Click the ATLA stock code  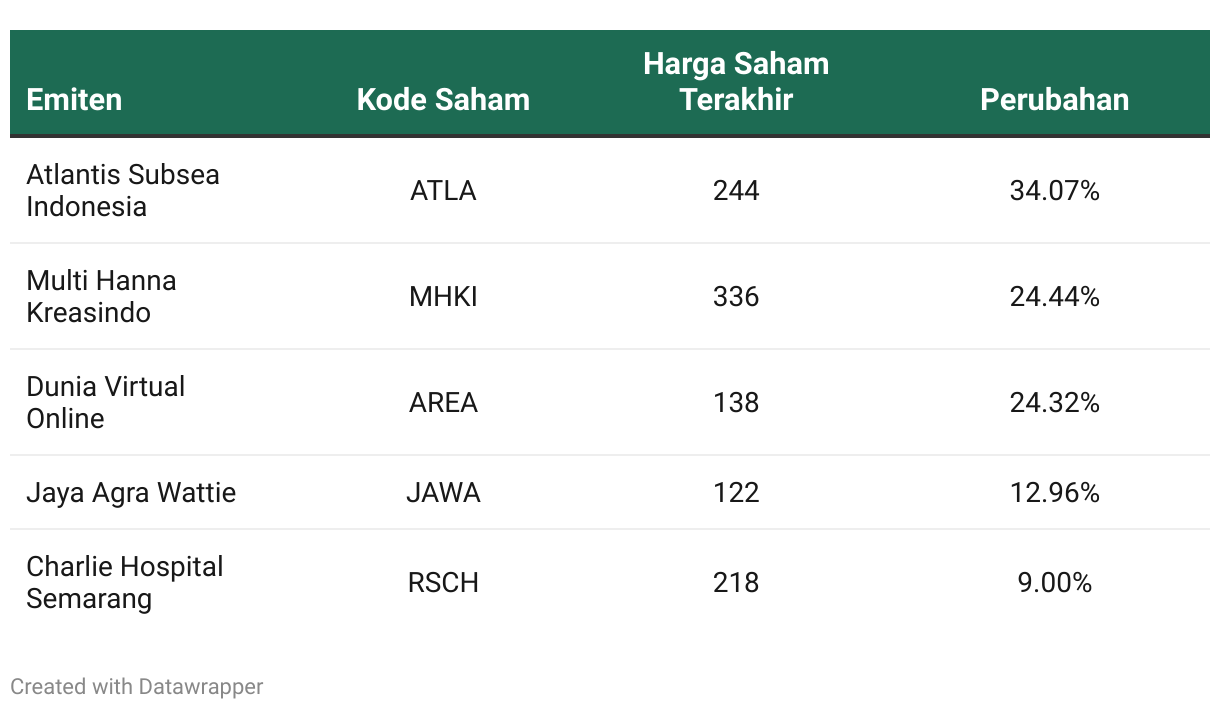(x=443, y=190)
